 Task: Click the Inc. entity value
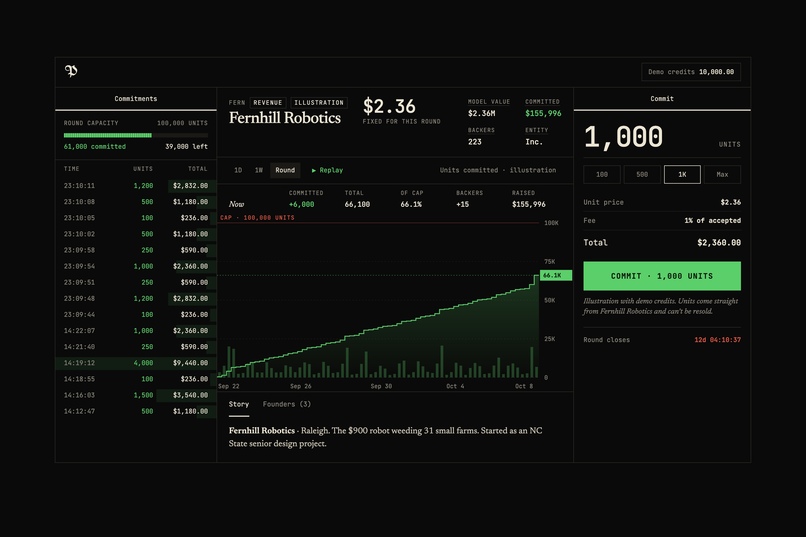click(x=534, y=142)
